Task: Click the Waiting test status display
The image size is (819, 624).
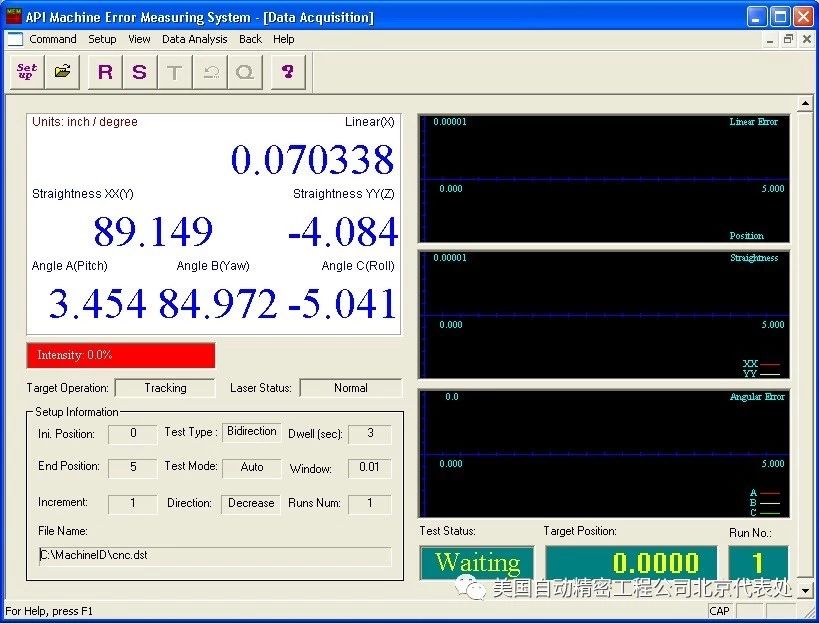Action: coord(477,563)
